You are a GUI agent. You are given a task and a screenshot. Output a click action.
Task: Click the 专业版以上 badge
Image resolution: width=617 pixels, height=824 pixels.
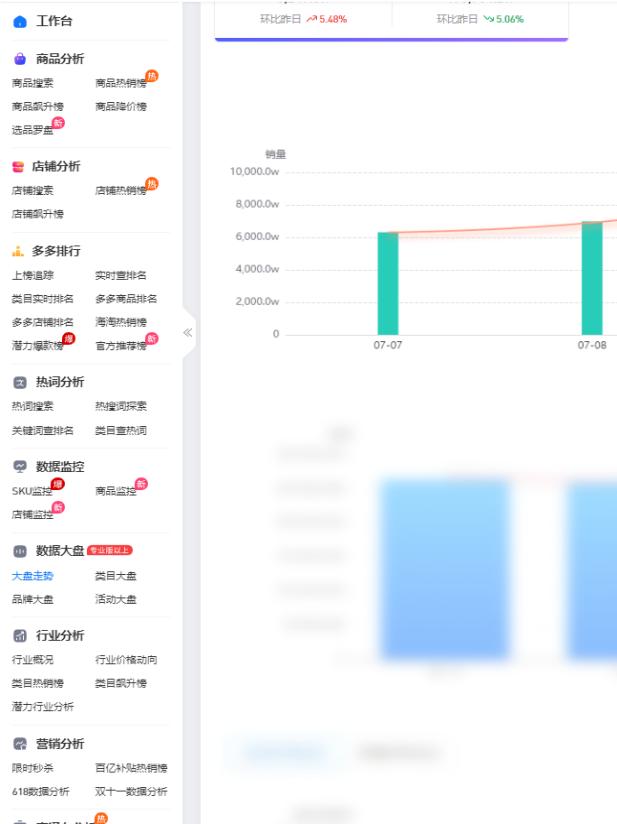(109, 550)
